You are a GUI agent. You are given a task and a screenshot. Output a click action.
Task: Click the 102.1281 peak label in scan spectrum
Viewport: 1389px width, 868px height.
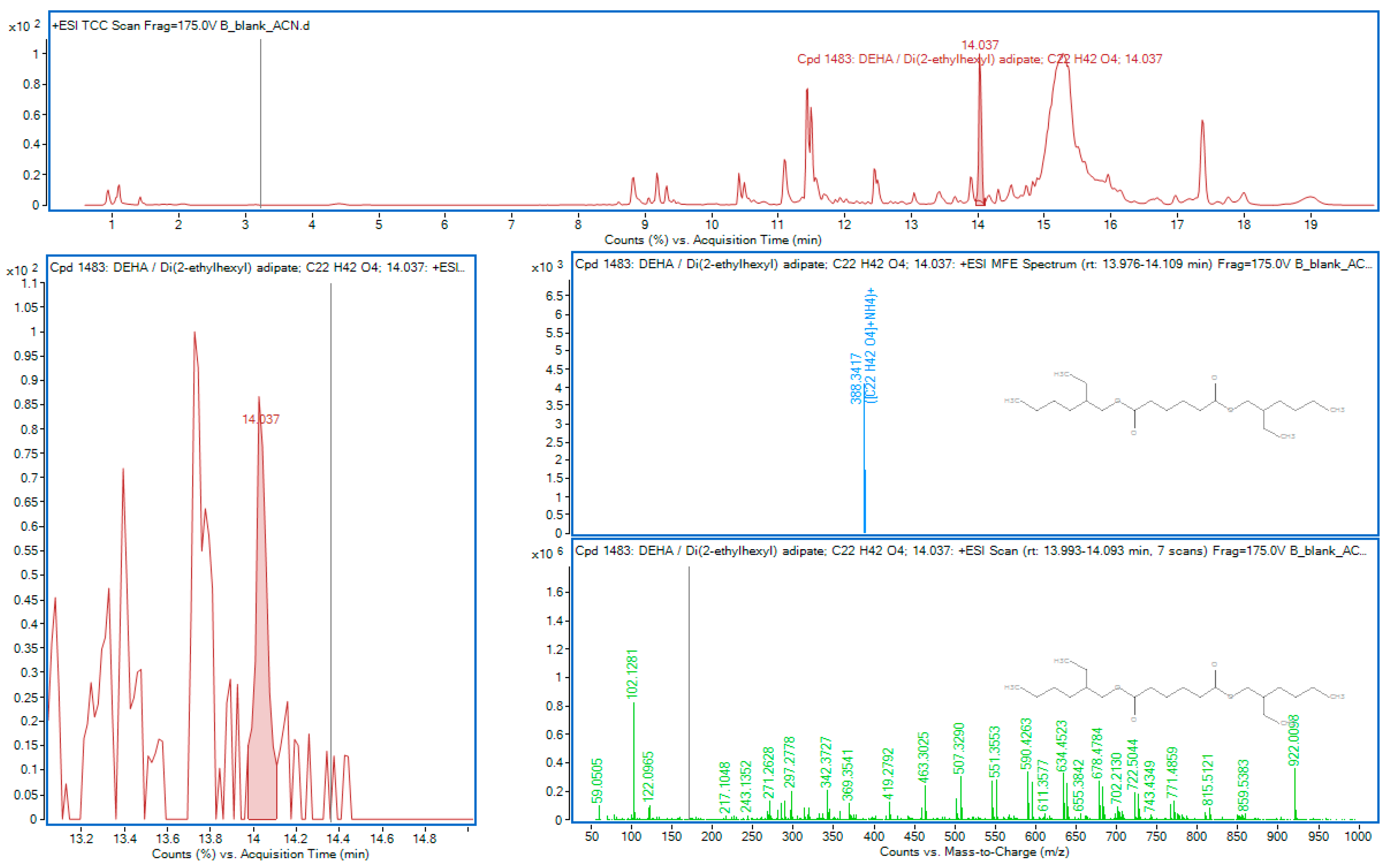(x=633, y=674)
